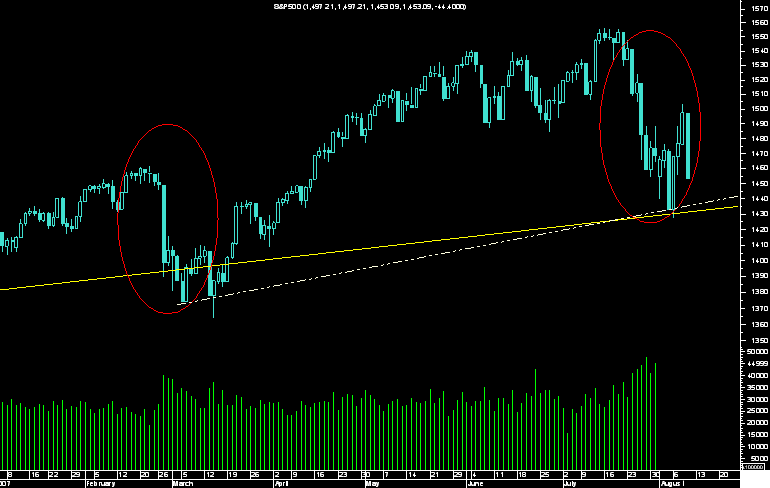This screenshot has height=488, width=770.
Task: Click the June month label
Action: tap(475, 484)
